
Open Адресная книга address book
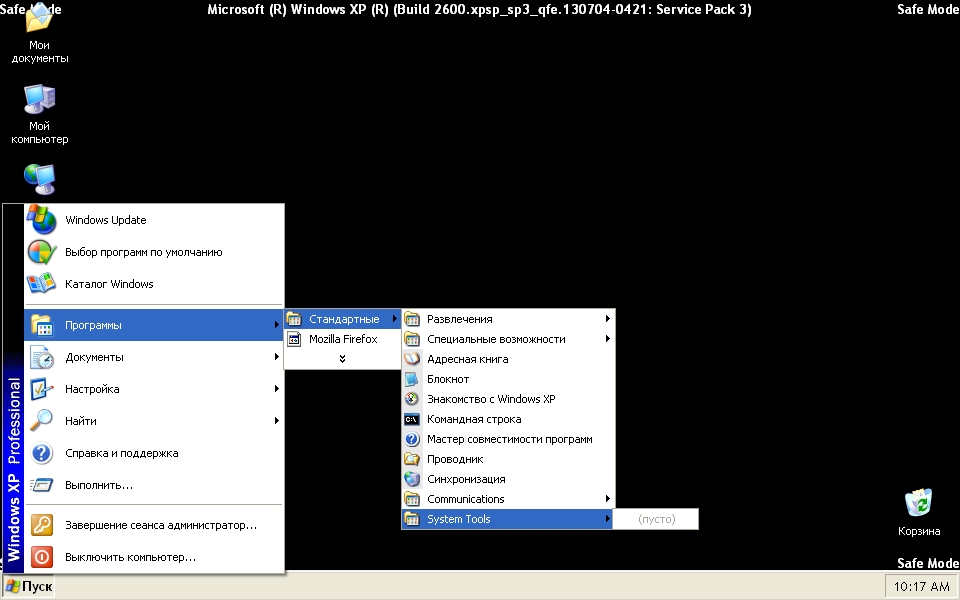(x=467, y=359)
